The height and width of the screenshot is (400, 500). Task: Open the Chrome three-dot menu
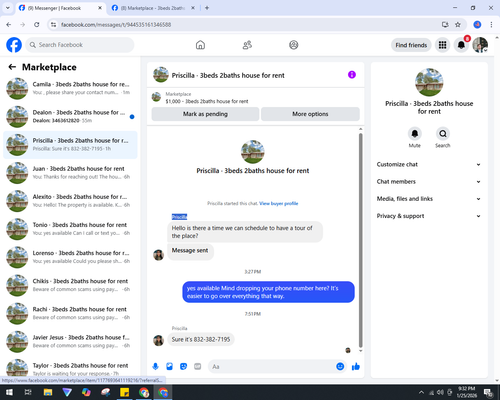(491, 24)
